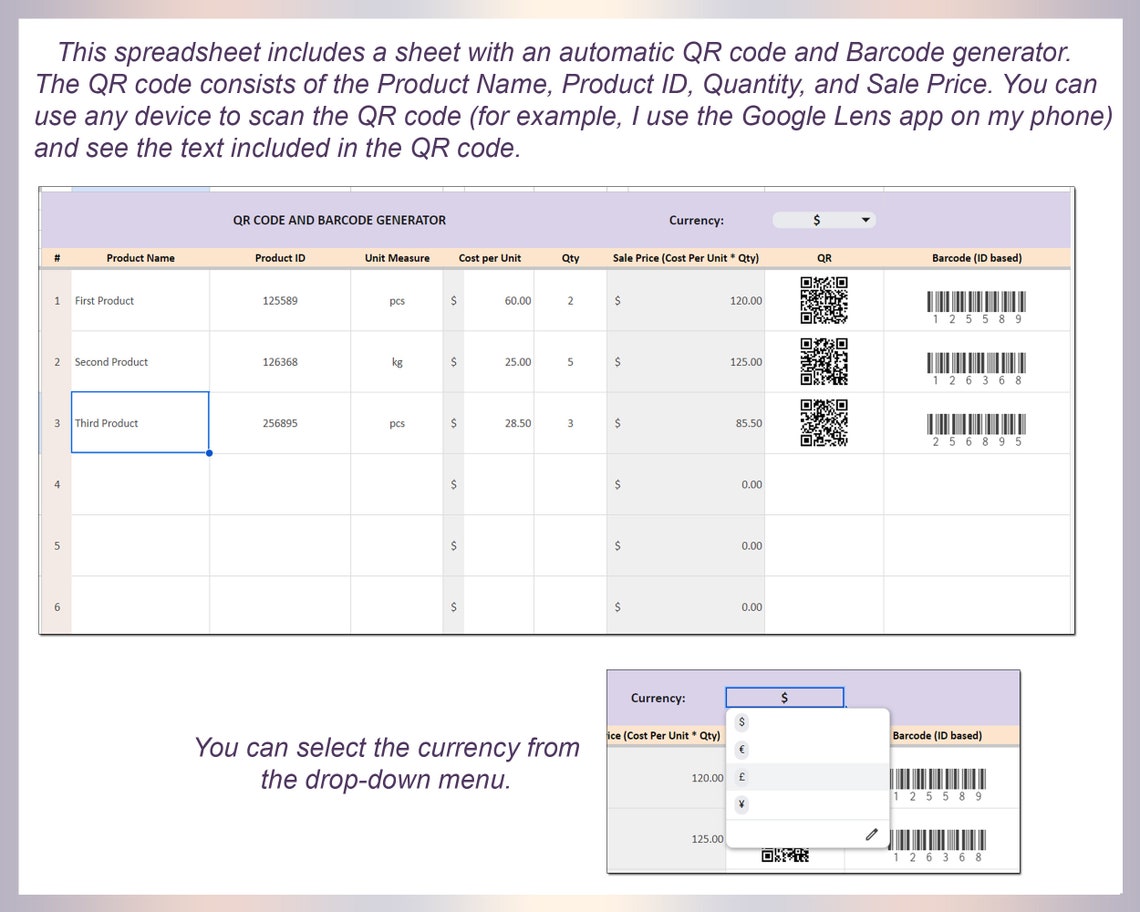Click the Third Product QR code
Viewport: 1140px width, 912px height.
(x=823, y=423)
